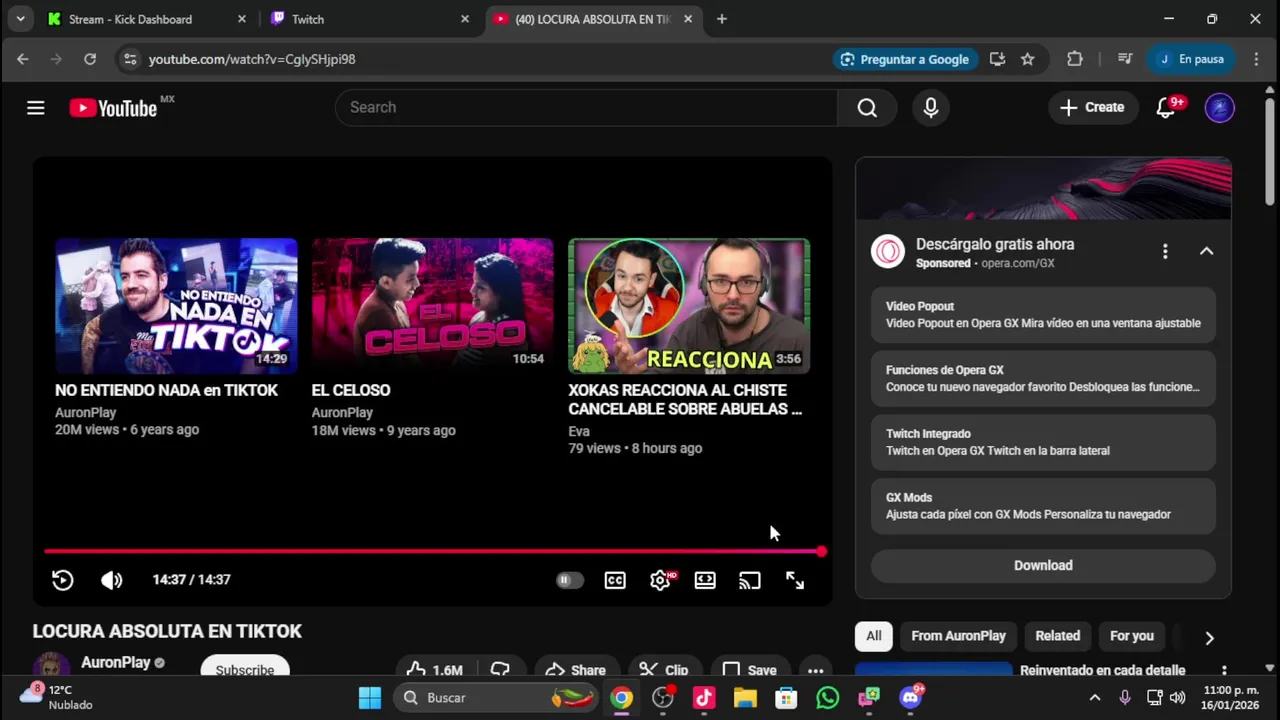Toggle closed captions on the video
Image resolution: width=1280 pixels, height=720 pixels.
click(x=615, y=580)
